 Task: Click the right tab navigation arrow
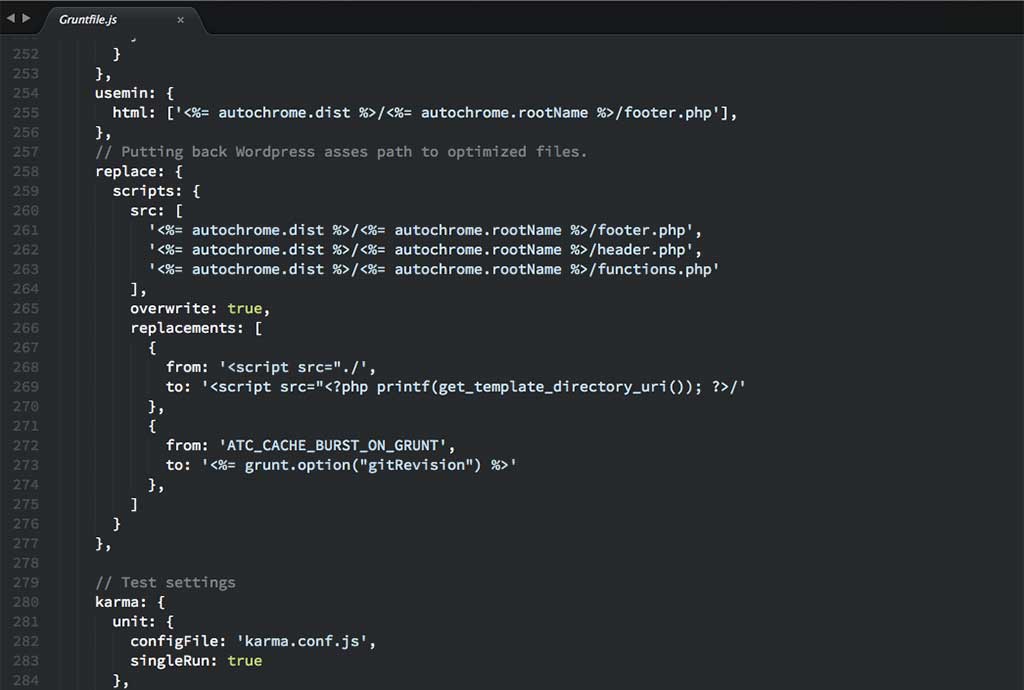(x=26, y=18)
